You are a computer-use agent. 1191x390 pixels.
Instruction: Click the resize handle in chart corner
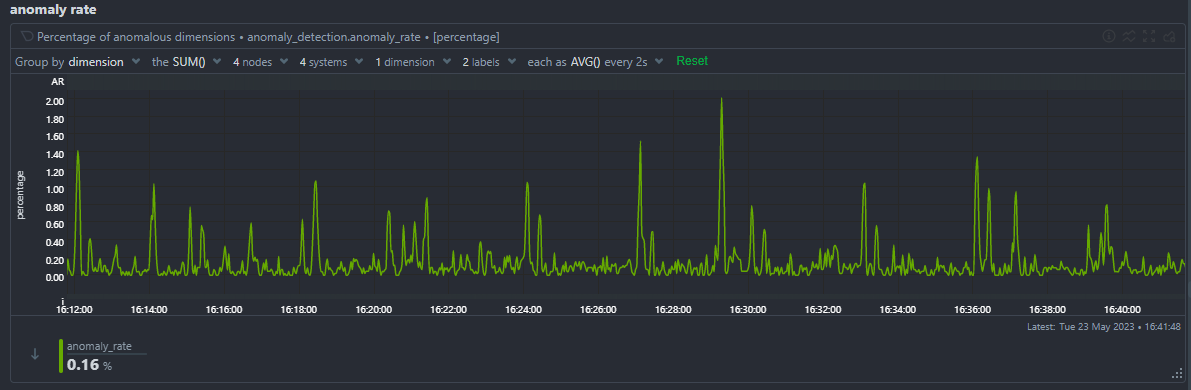tap(1177, 373)
